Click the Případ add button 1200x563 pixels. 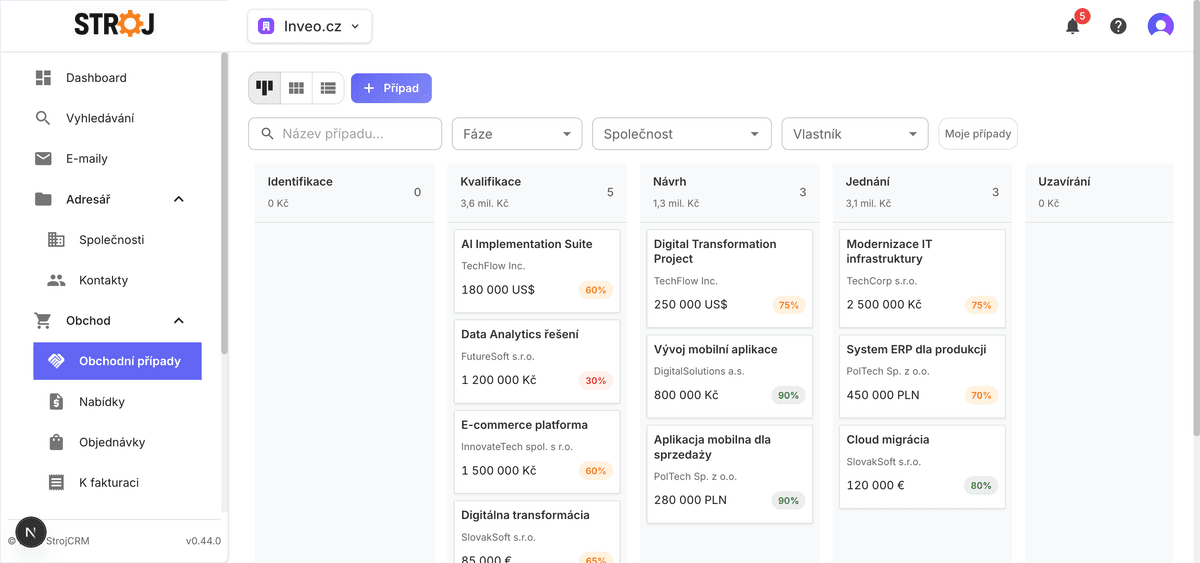click(391, 88)
